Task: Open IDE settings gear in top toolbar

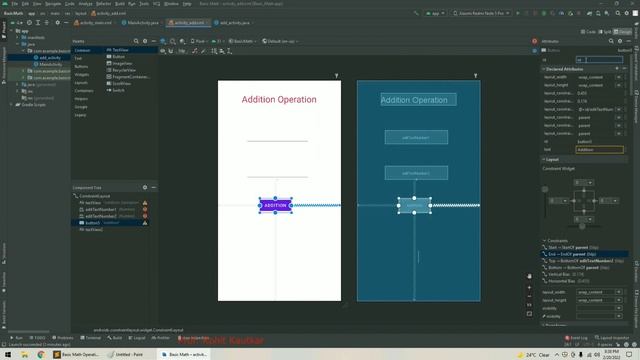Action: click(x=627, y=13)
